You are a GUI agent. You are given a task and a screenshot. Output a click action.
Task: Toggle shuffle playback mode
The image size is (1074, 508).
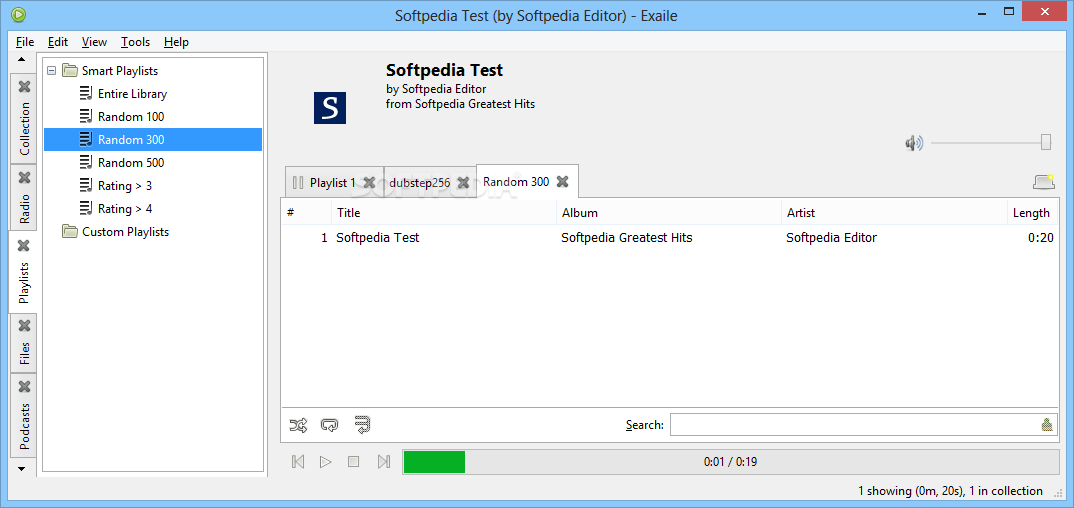(x=298, y=425)
